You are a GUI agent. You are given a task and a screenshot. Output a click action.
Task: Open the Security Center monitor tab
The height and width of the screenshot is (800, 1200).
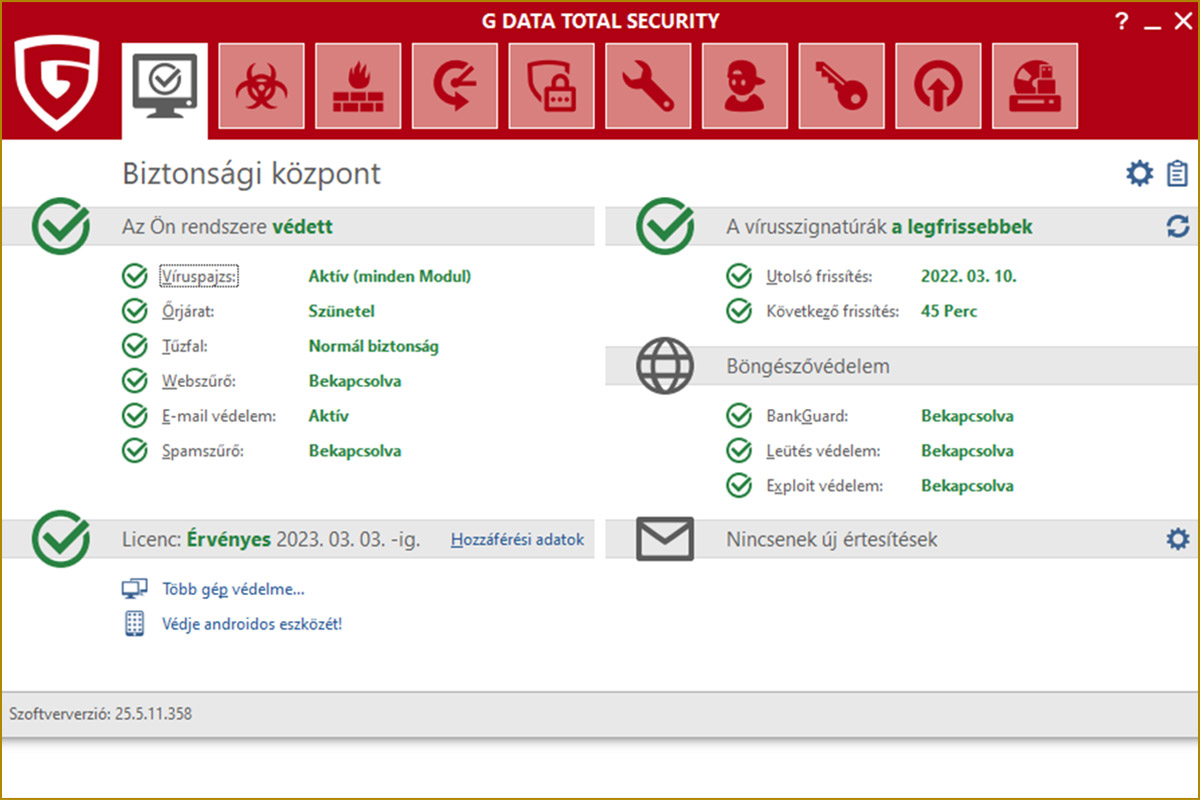point(165,91)
